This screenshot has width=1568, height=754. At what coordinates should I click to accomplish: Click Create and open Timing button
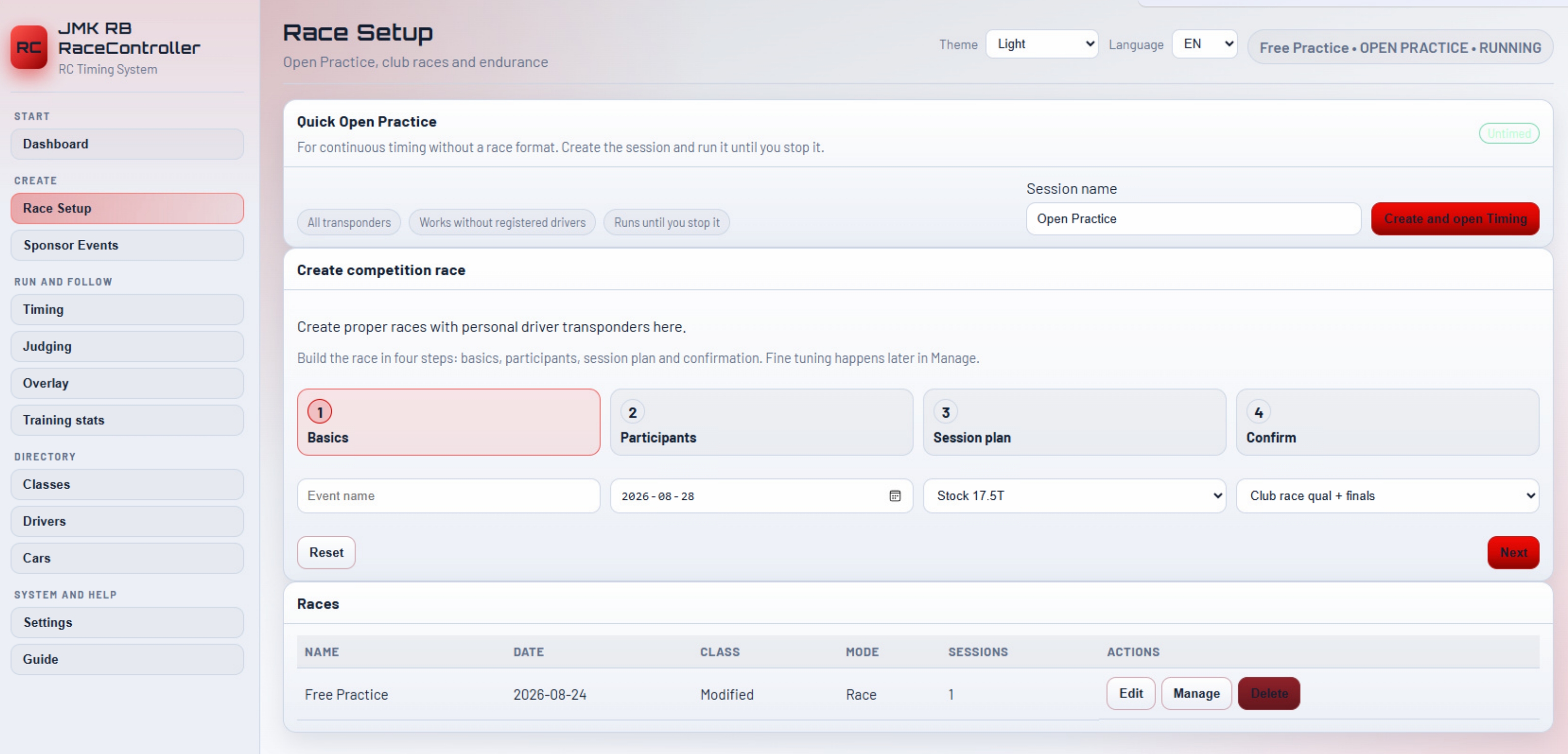click(x=1455, y=219)
